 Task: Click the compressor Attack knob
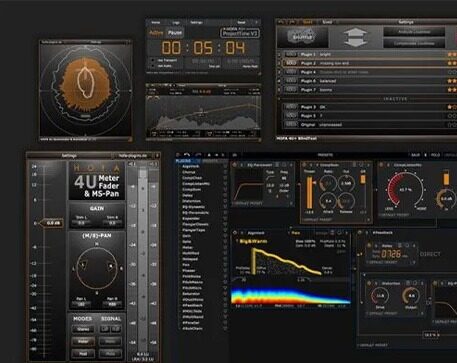coord(328,201)
